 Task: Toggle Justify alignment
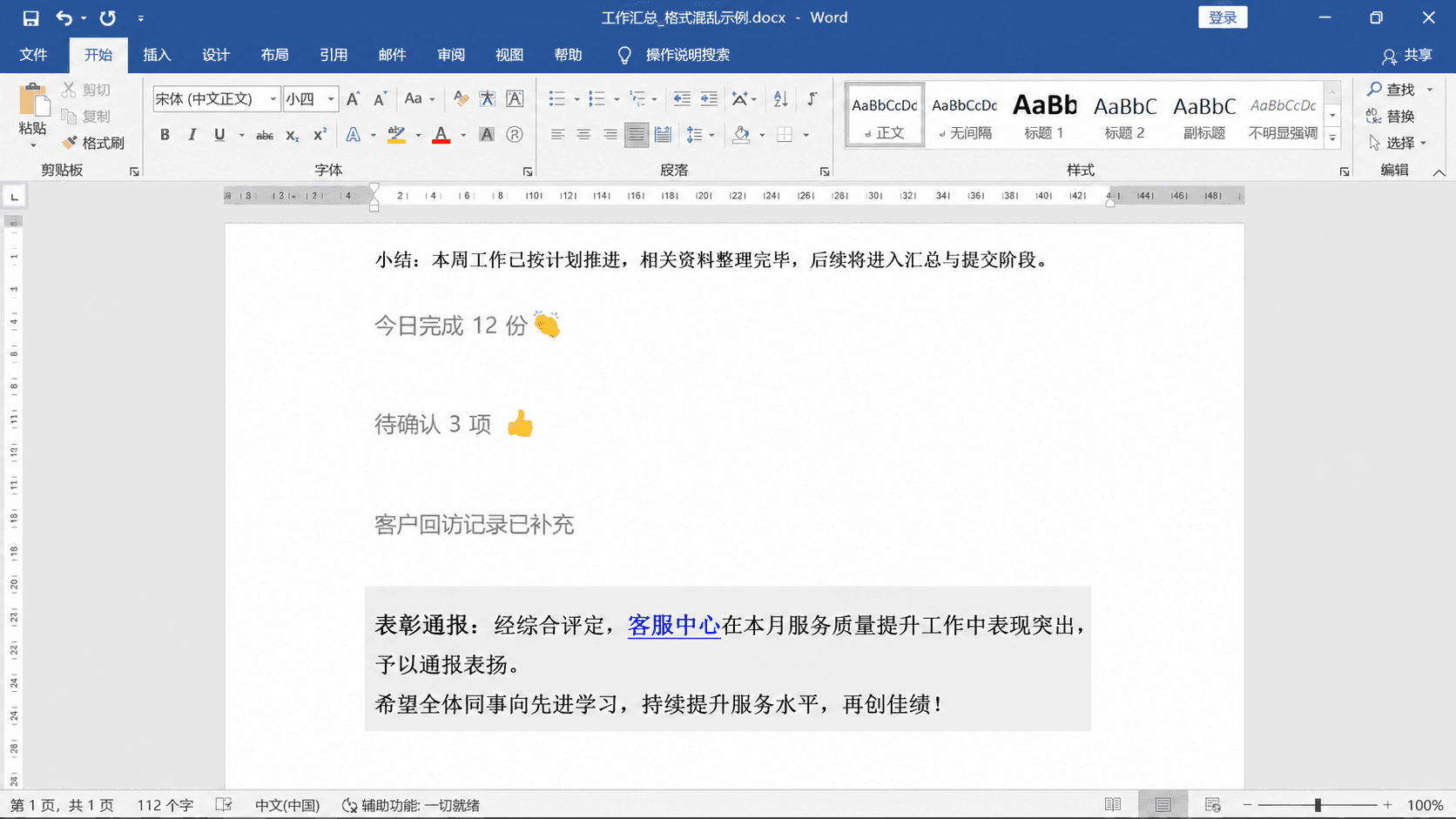[637, 134]
